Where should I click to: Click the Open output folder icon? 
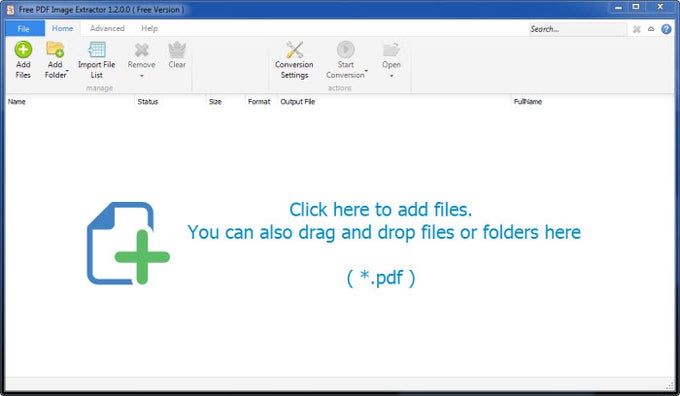pos(391,50)
